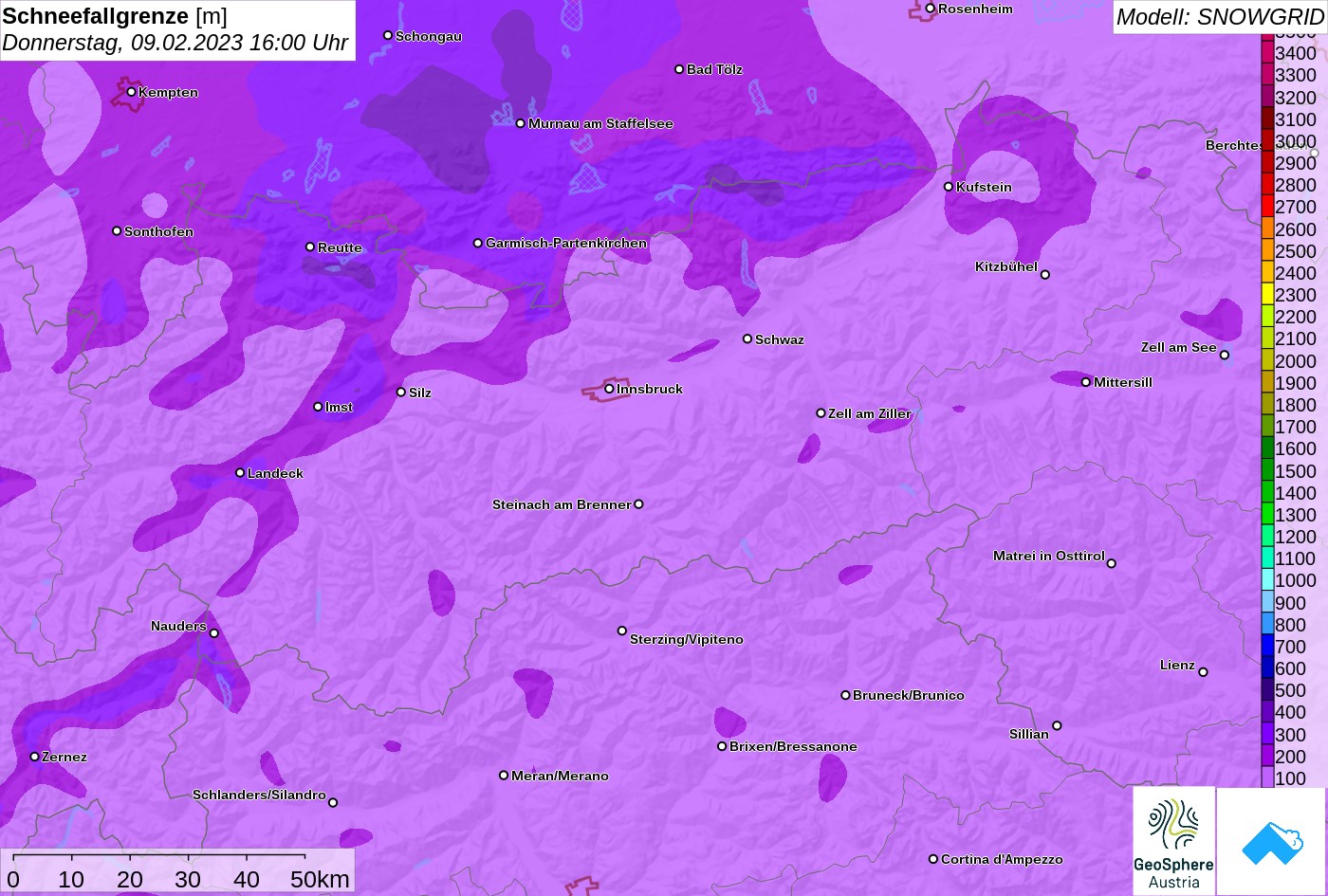Image resolution: width=1328 pixels, height=896 pixels.
Task: Select the green 1500 legend color swatch
Action: pos(1267,471)
